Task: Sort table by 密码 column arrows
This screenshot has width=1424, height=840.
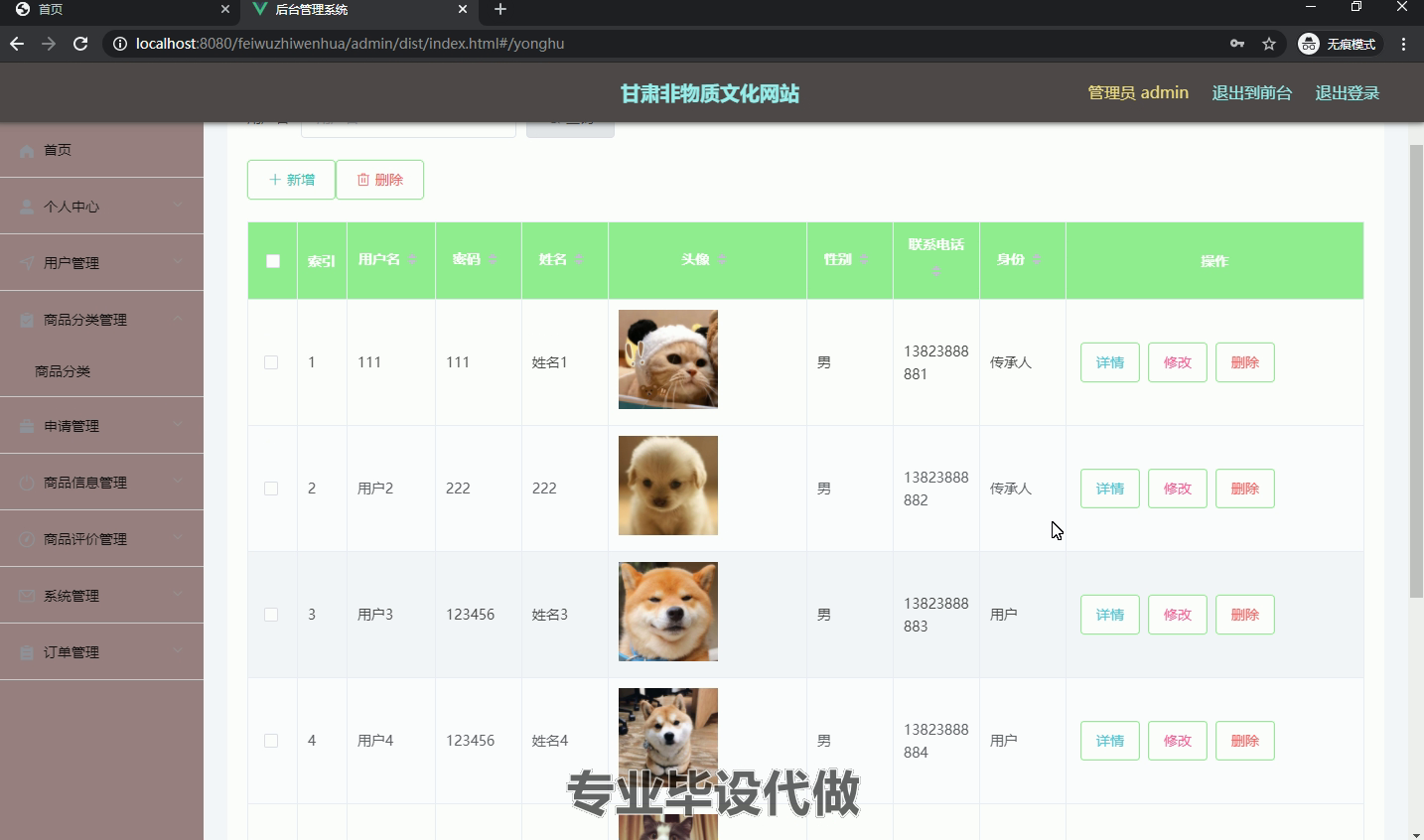Action: [492, 259]
